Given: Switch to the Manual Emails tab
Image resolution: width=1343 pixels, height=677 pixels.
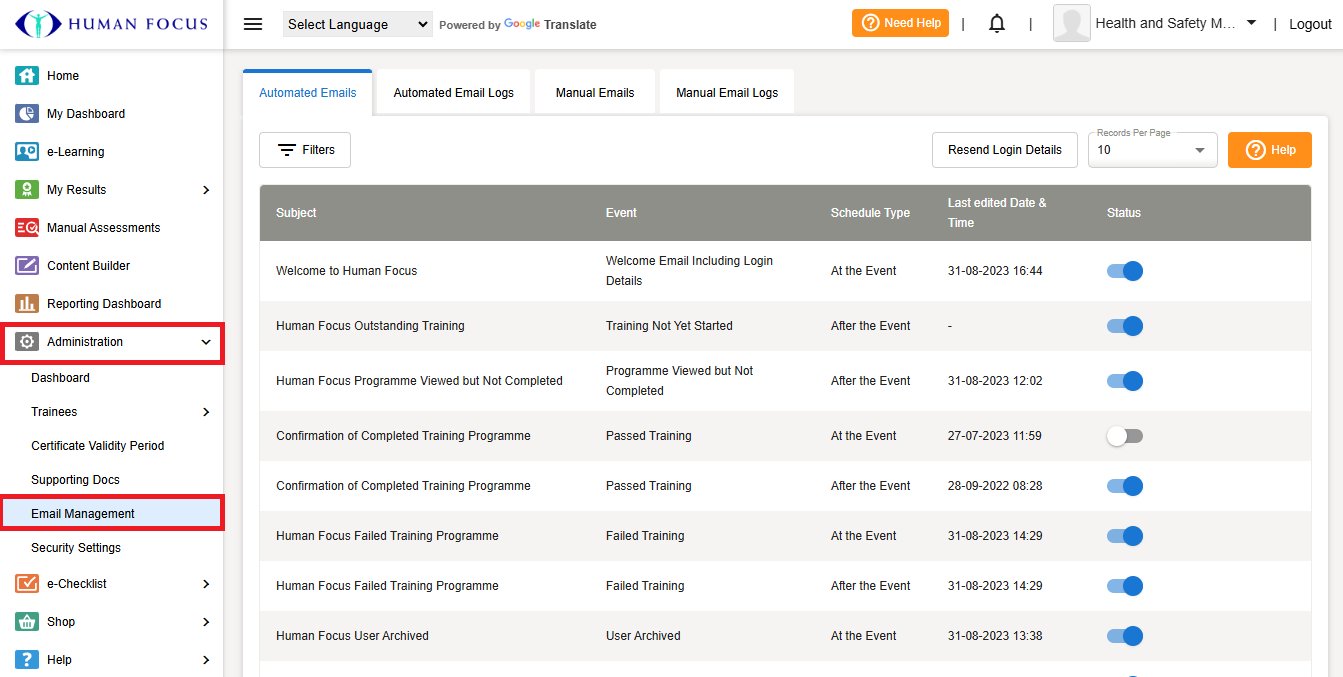Looking at the screenshot, I should (x=595, y=93).
